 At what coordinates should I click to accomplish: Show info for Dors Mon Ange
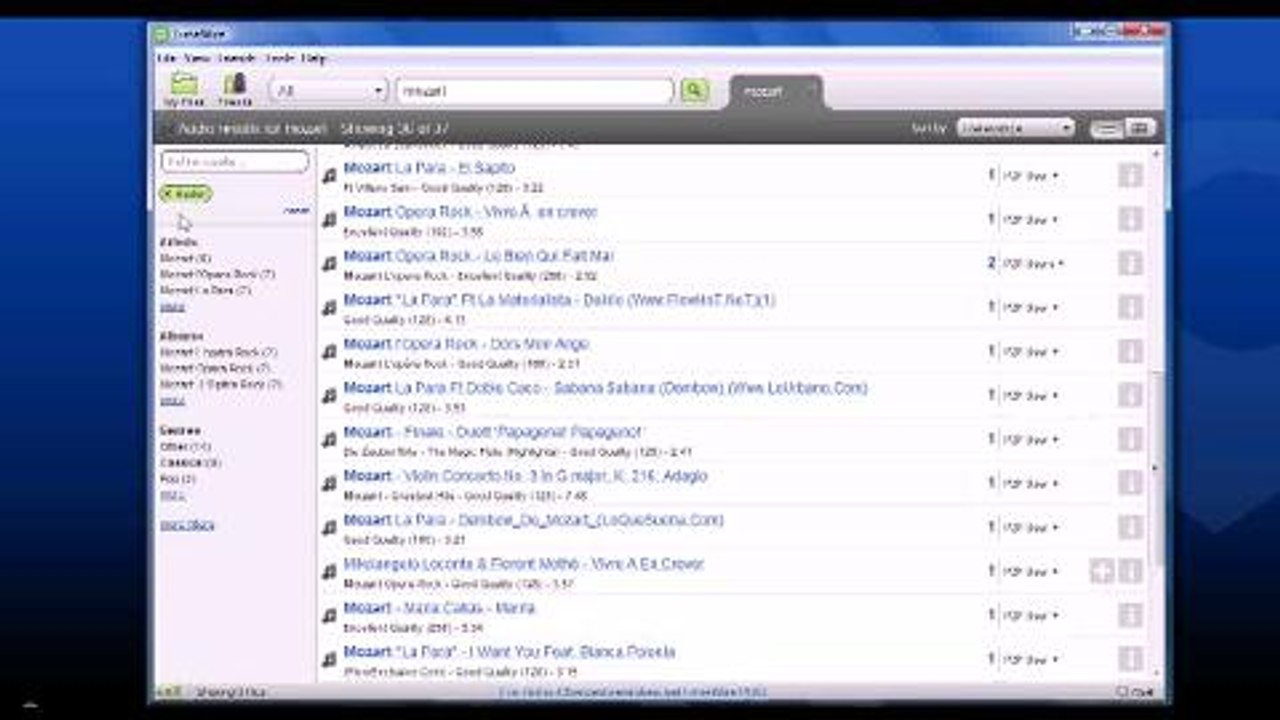click(x=1130, y=352)
